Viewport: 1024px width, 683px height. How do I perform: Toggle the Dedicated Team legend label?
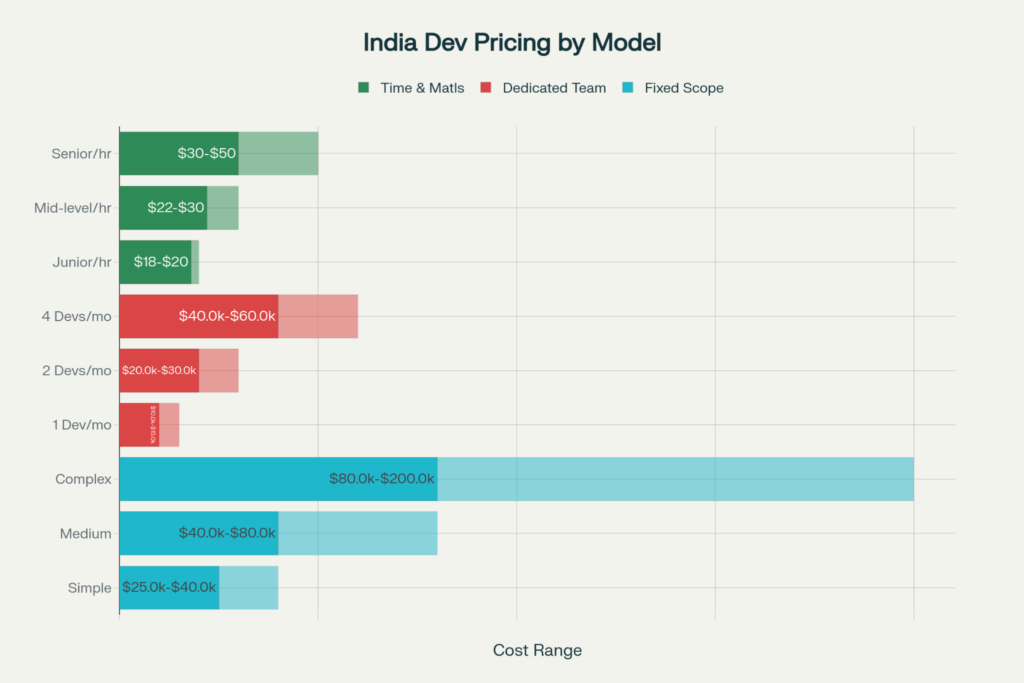point(554,88)
